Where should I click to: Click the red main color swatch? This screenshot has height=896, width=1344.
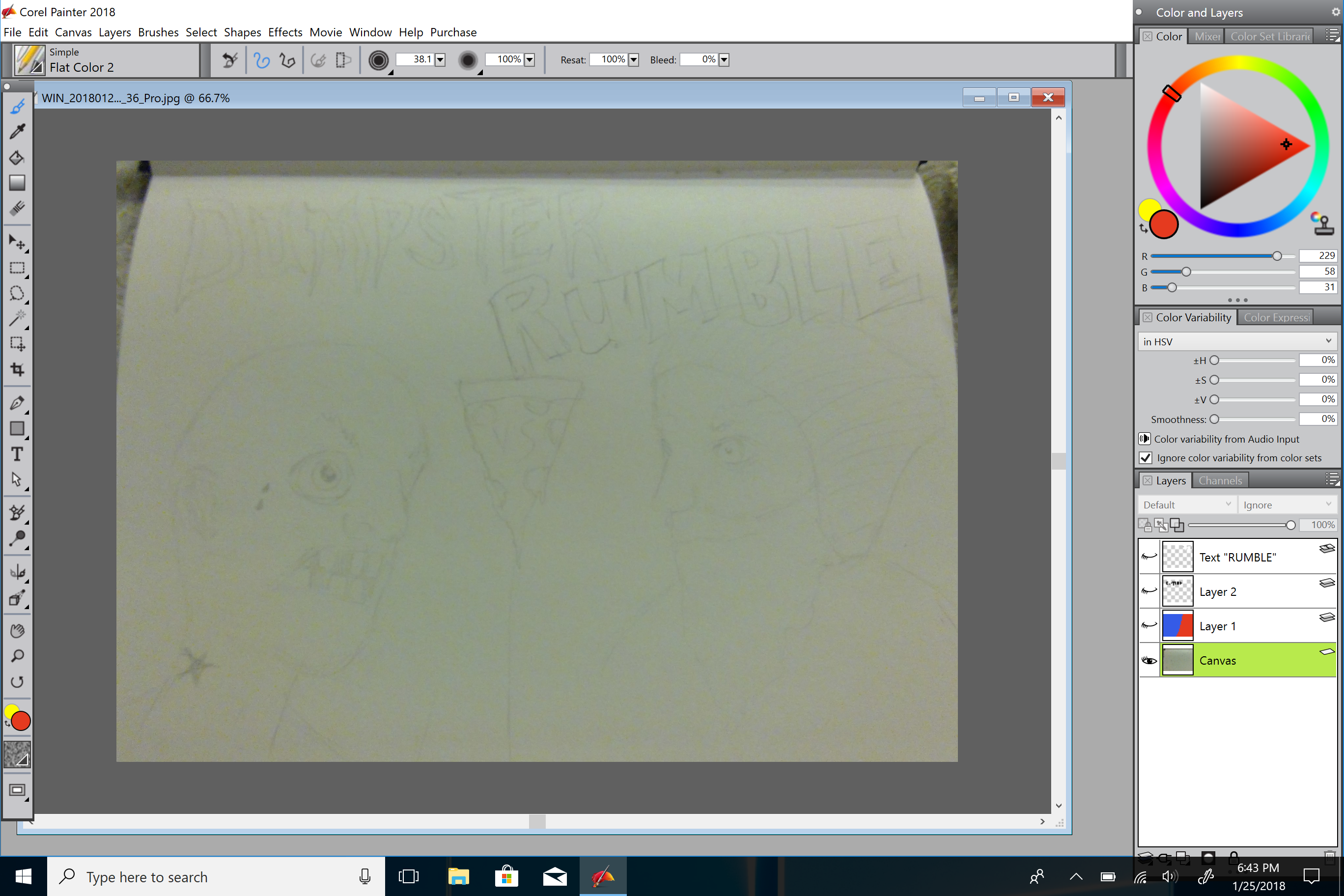[x=1164, y=224]
